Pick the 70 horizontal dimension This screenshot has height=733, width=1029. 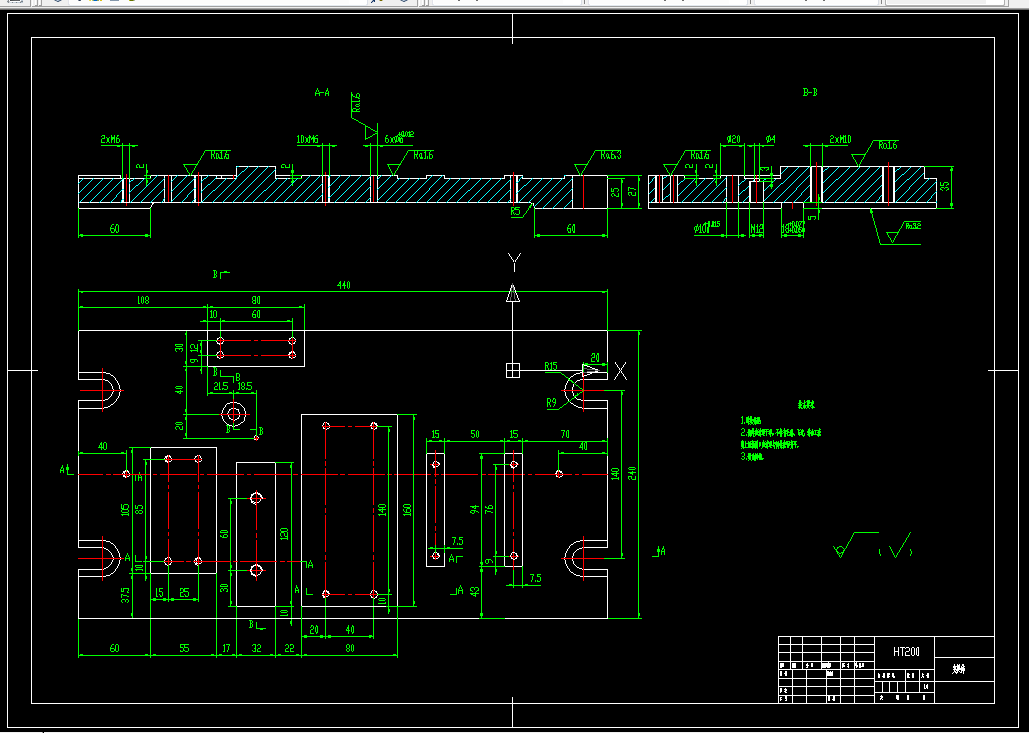565,434
